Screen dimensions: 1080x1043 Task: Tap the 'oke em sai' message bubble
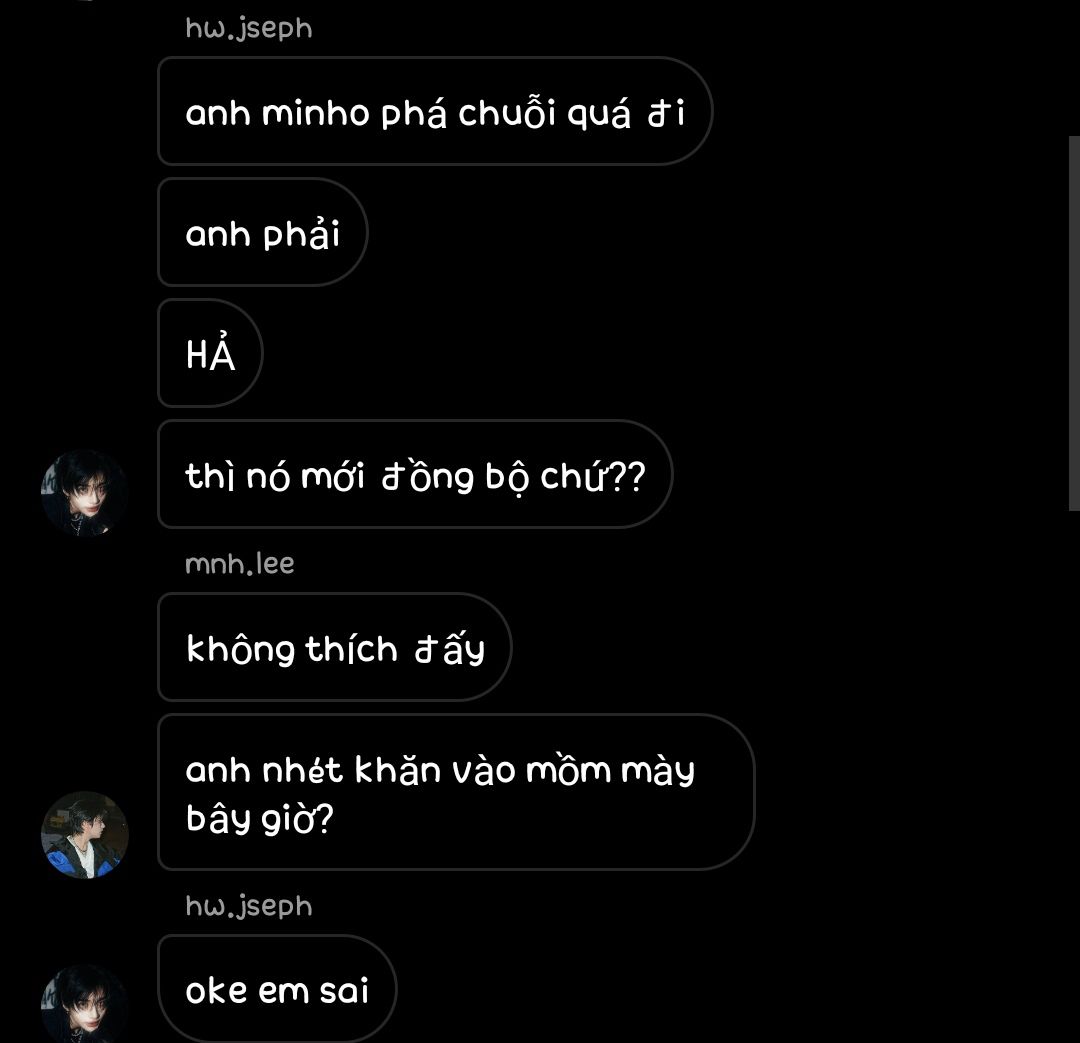(x=277, y=989)
